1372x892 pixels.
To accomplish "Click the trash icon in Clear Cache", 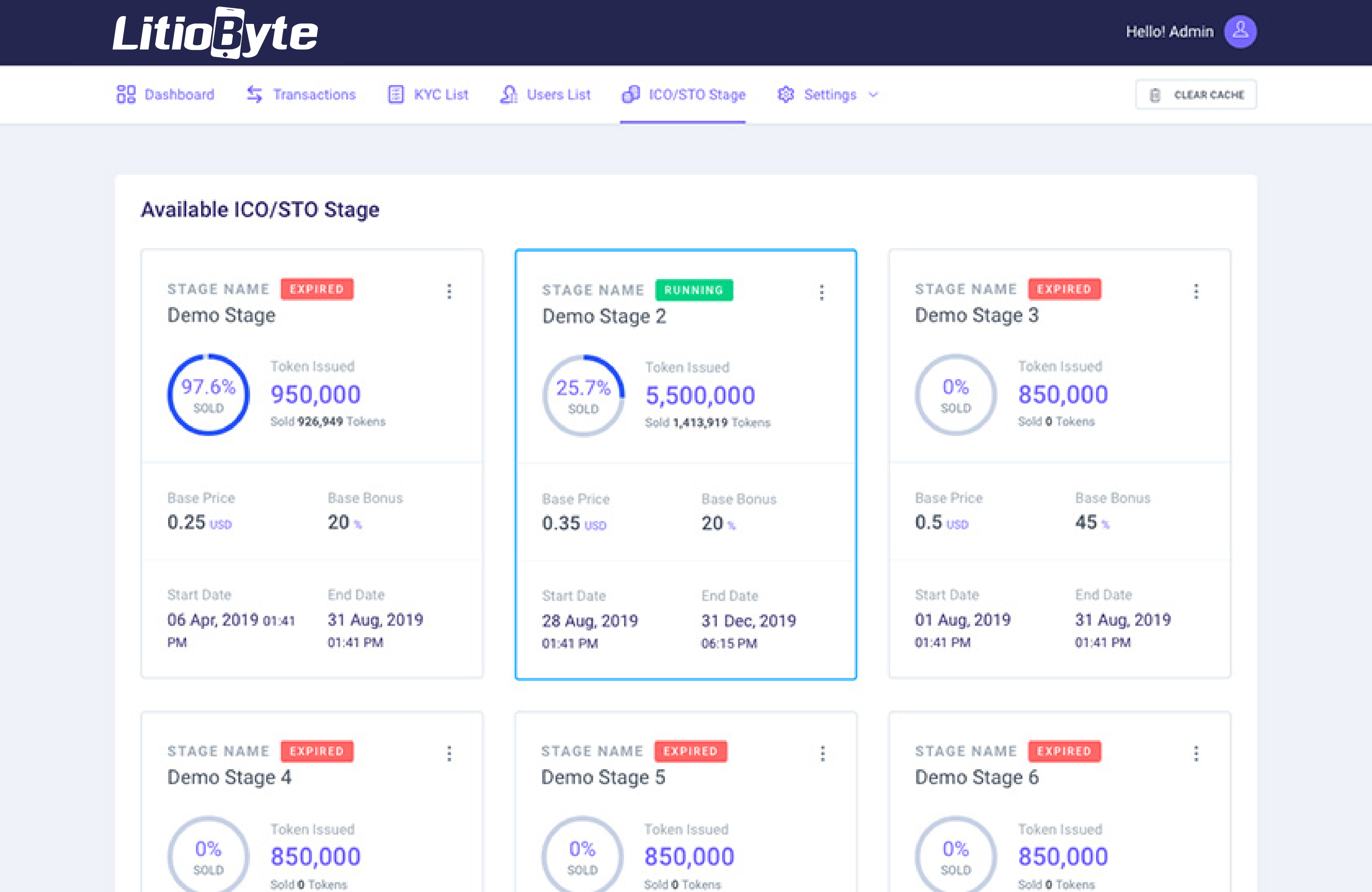I will pyautogui.click(x=1155, y=95).
